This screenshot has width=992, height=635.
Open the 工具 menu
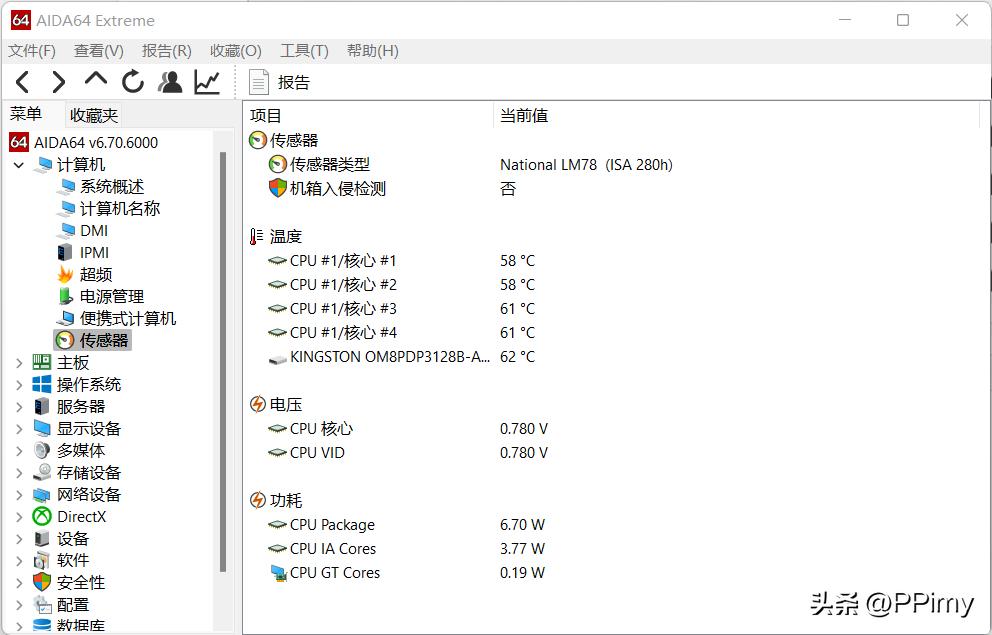(303, 50)
